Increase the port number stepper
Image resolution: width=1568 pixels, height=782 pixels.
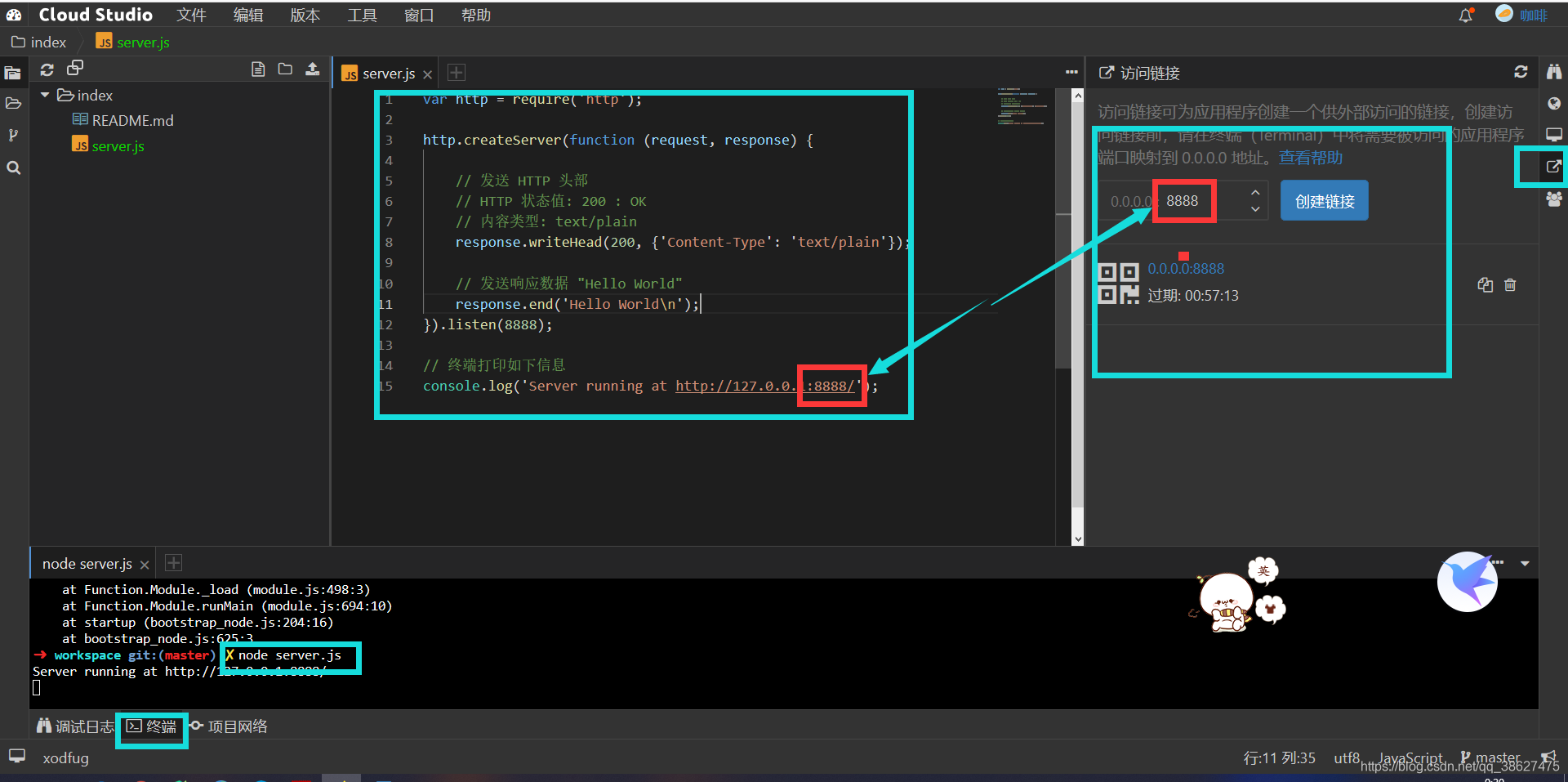tap(1255, 192)
